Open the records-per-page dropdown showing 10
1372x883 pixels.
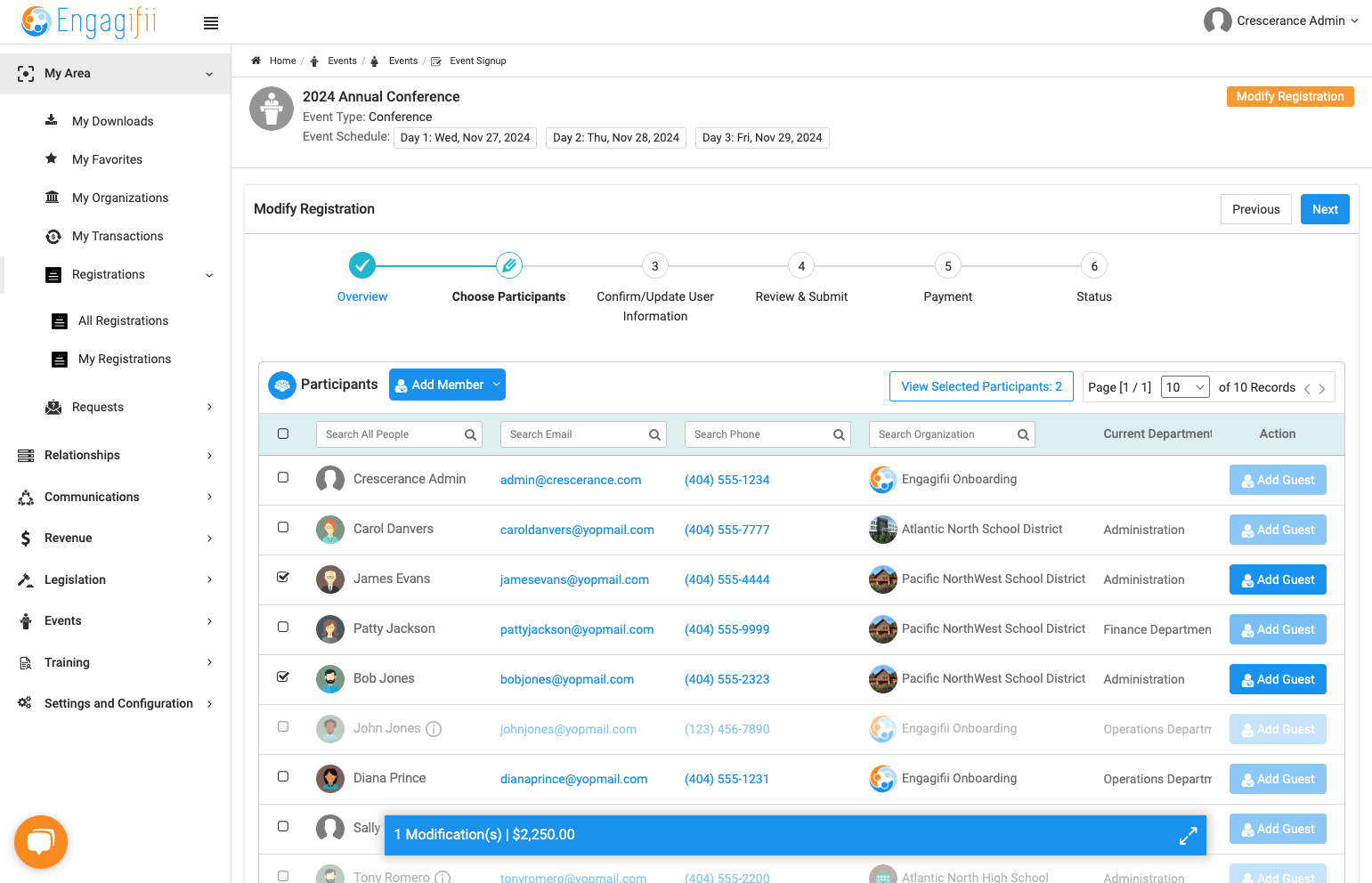[1185, 387]
